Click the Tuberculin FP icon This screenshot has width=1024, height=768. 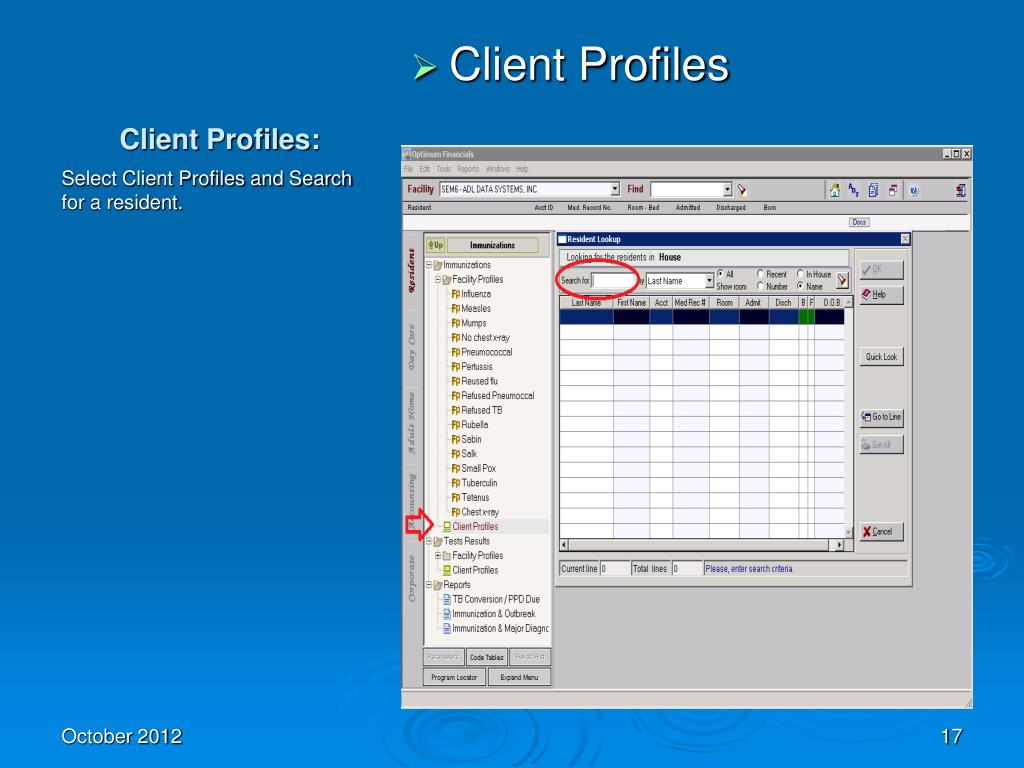(x=456, y=483)
